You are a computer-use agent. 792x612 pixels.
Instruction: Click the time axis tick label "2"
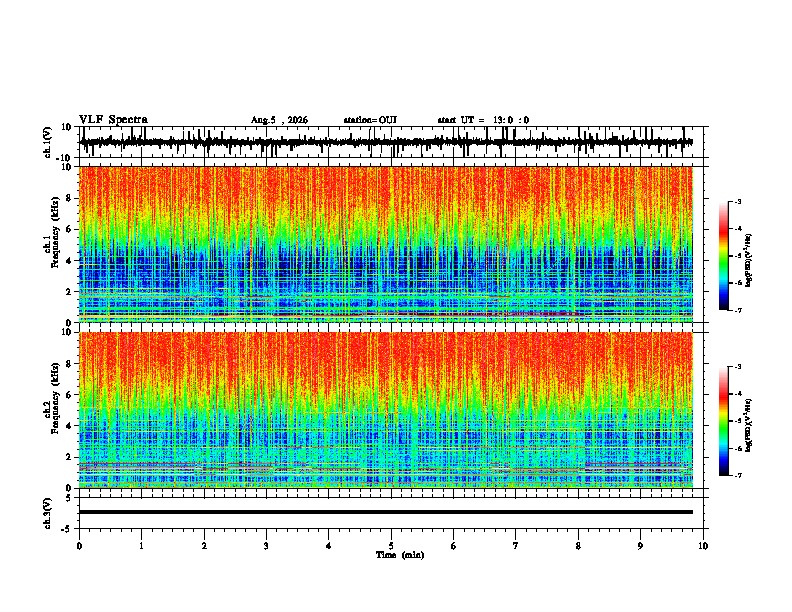pyautogui.click(x=204, y=546)
